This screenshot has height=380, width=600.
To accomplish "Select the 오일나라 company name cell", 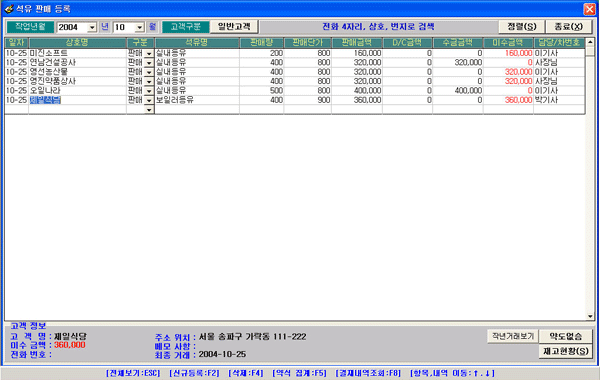I will tap(77, 91).
